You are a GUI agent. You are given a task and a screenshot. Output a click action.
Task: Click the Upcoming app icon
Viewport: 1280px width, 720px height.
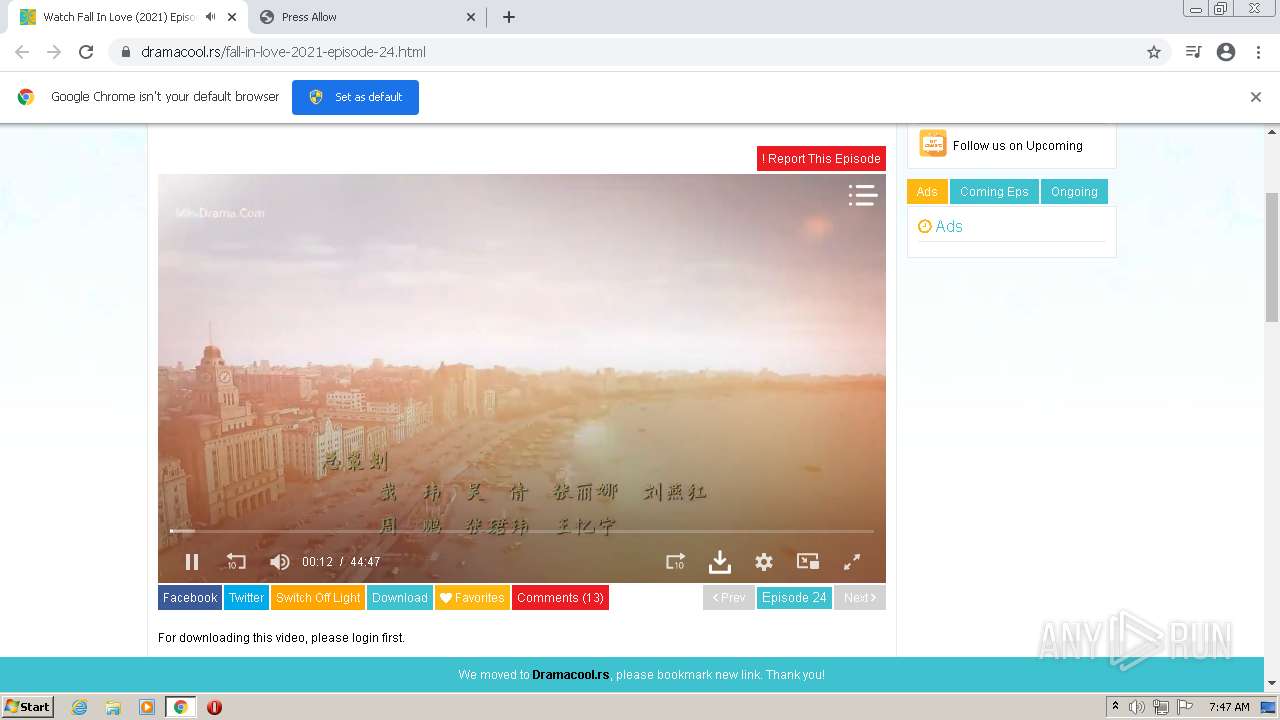coord(933,144)
